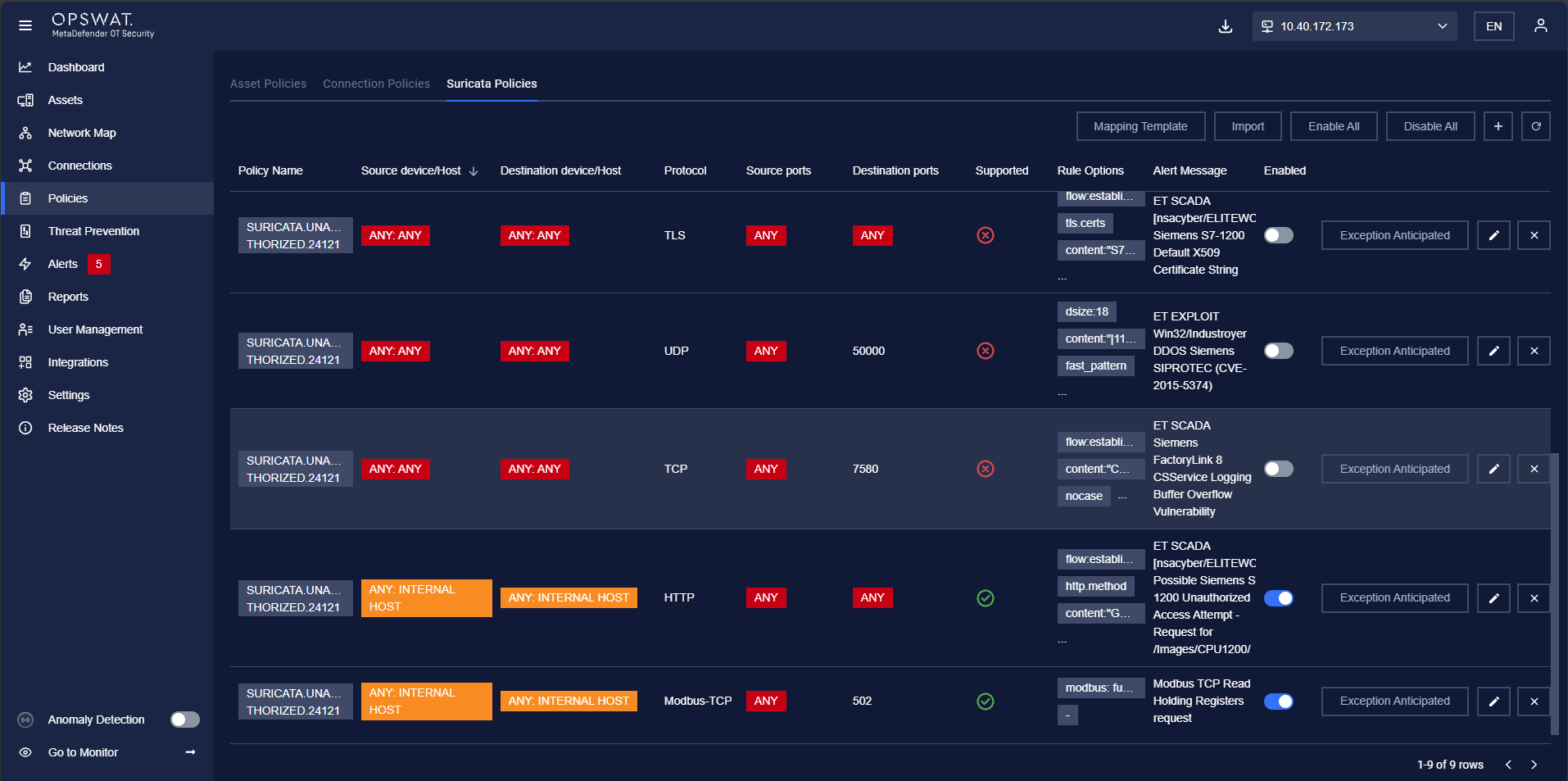
Task: Delete the HTTP policy row
Action: click(1534, 598)
